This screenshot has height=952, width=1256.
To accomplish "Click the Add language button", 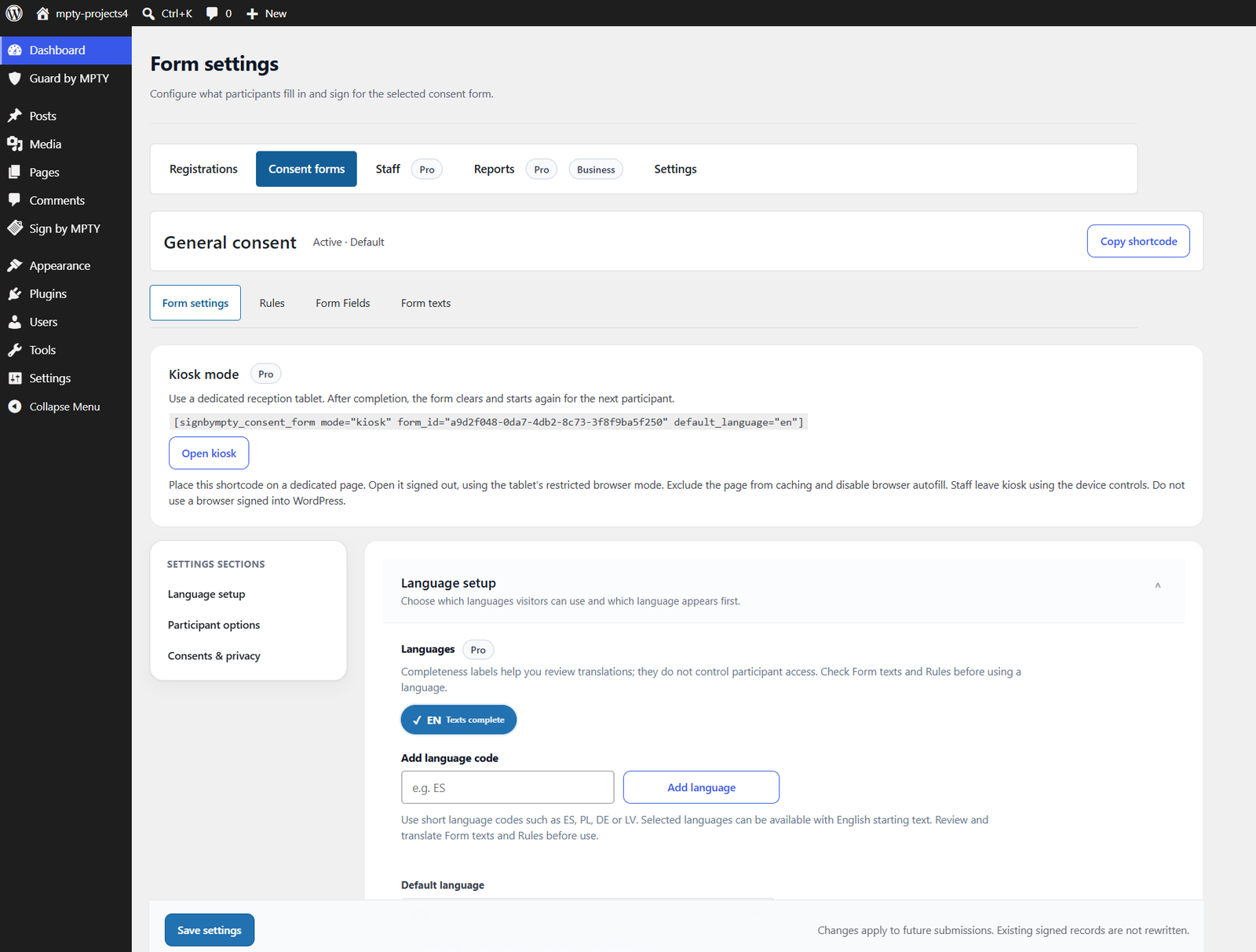I will tap(701, 787).
